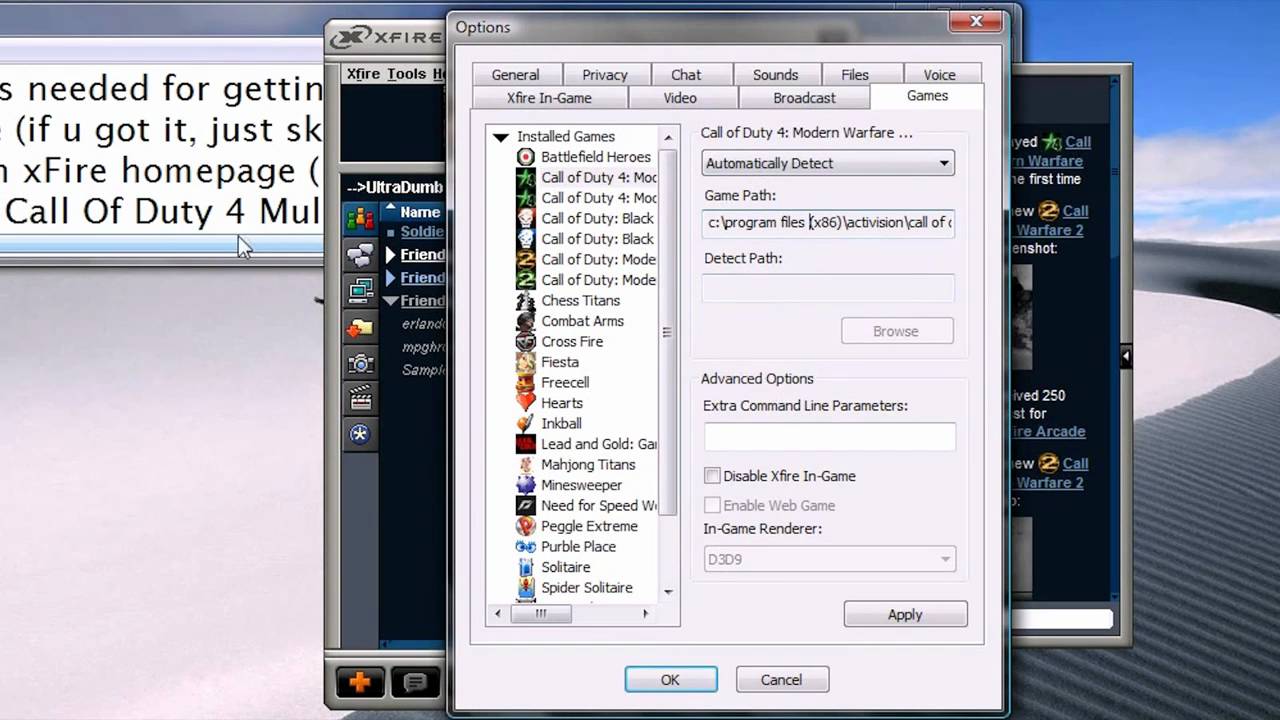1280x720 pixels.
Task: Select Chess Titans game icon
Action: click(x=525, y=301)
